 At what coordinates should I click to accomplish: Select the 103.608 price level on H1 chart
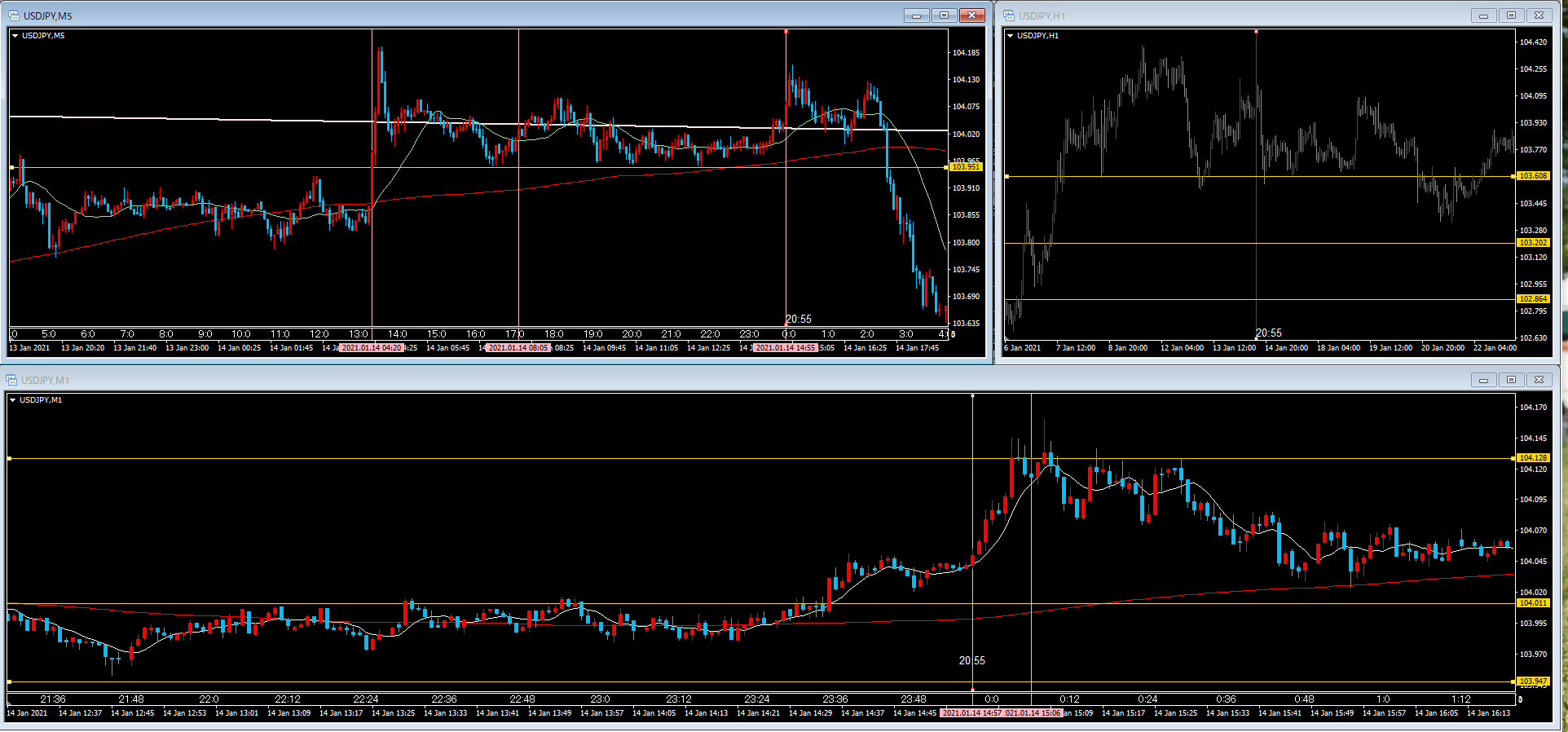(1533, 176)
